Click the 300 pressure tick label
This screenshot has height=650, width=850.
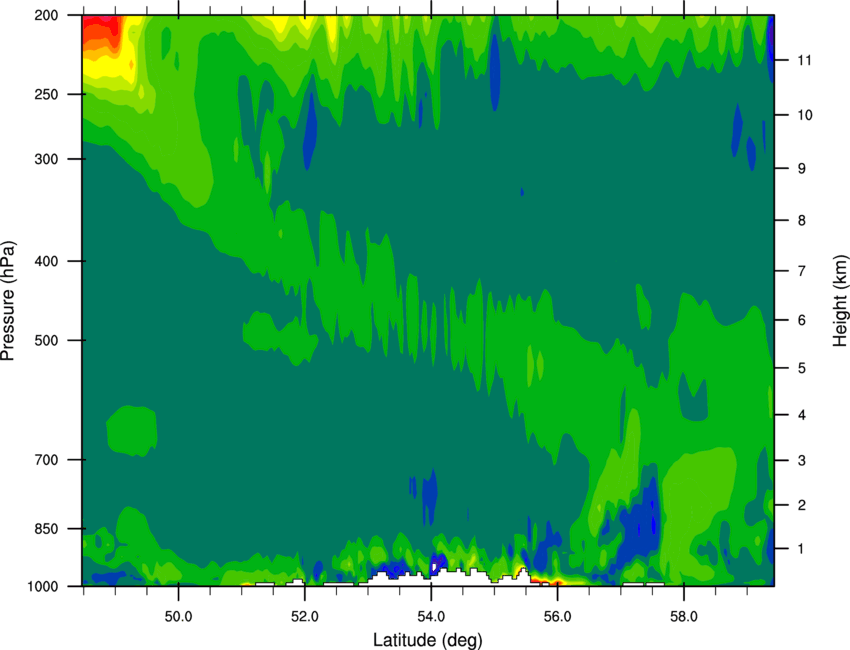(x=46, y=159)
